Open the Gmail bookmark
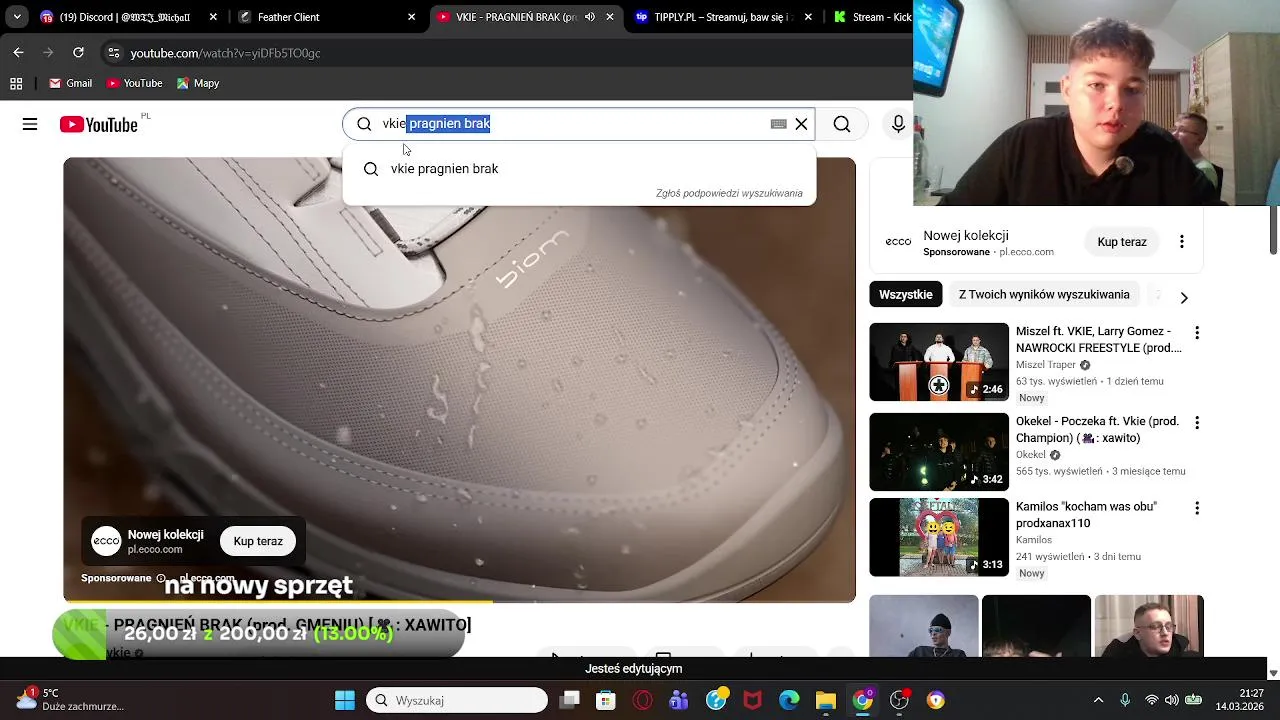The height and width of the screenshot is (720, 1280). [x=70, y=83]
